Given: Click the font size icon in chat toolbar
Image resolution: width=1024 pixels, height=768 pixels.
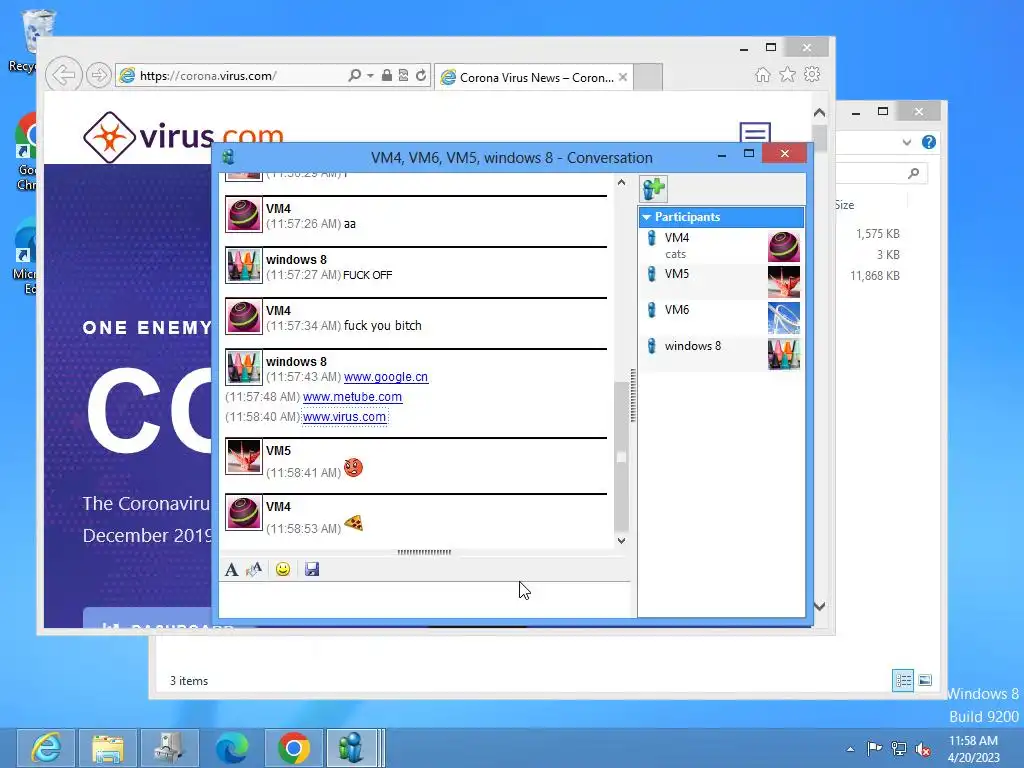Looking at the screenshot, I should click(x=254, y=569).
